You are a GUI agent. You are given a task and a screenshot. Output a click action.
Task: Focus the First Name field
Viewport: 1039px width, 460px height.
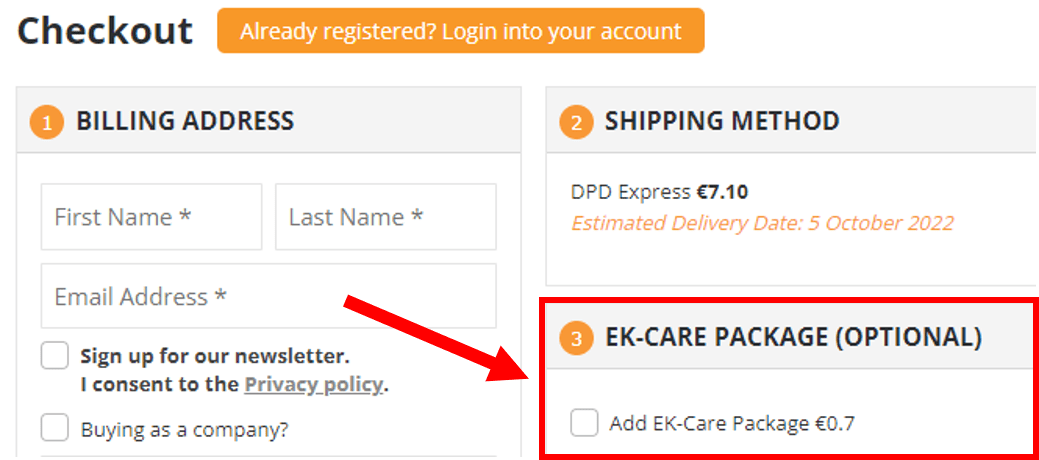point(152,217)
